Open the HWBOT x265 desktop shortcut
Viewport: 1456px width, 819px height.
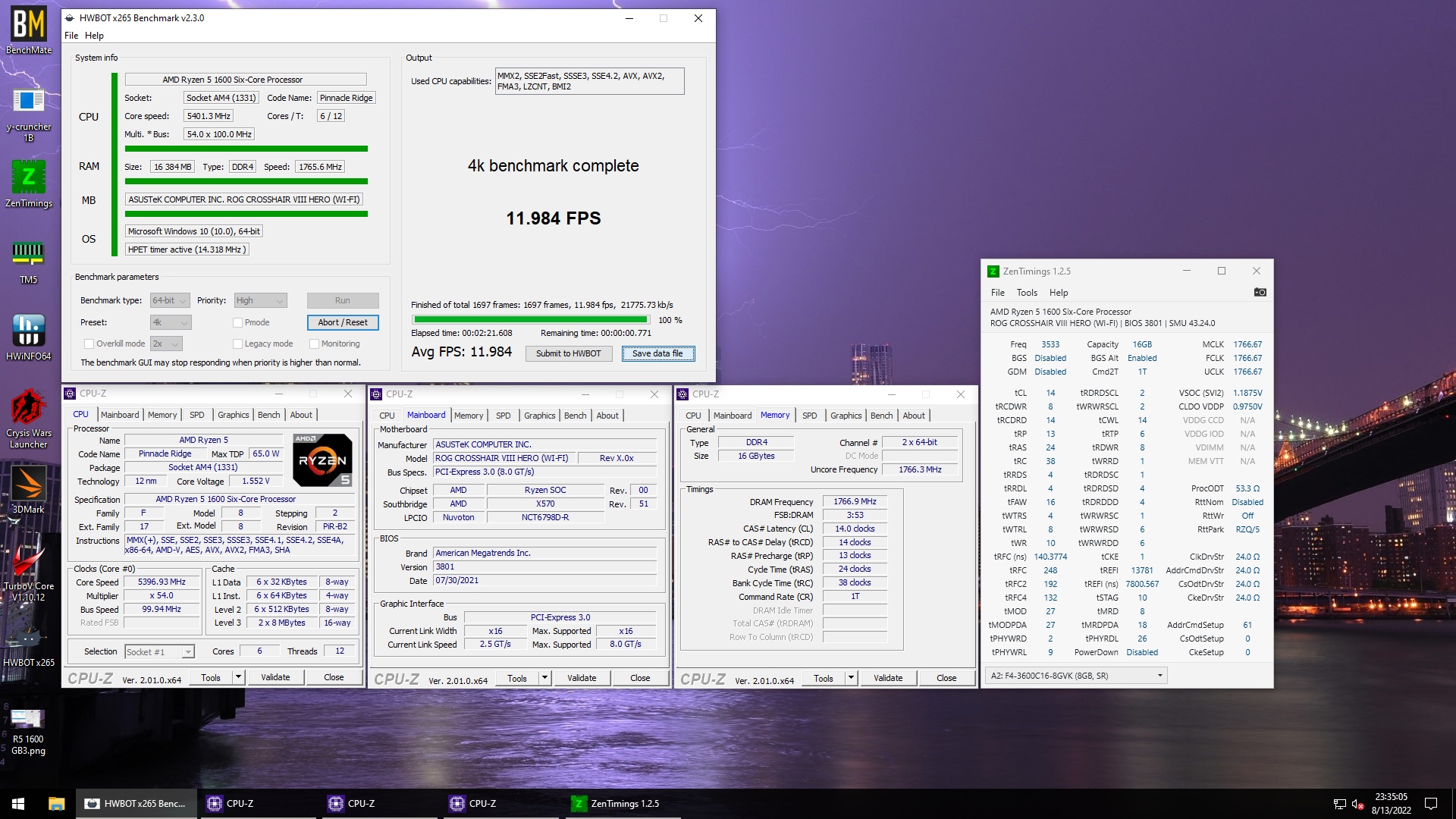pyautogui.click(x=29, y=645)
